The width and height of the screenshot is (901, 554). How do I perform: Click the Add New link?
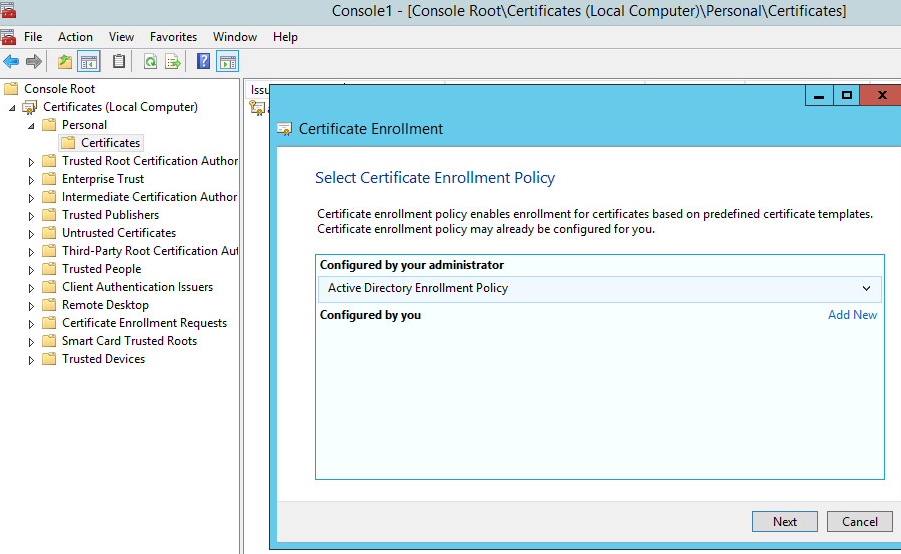point(852,315)
